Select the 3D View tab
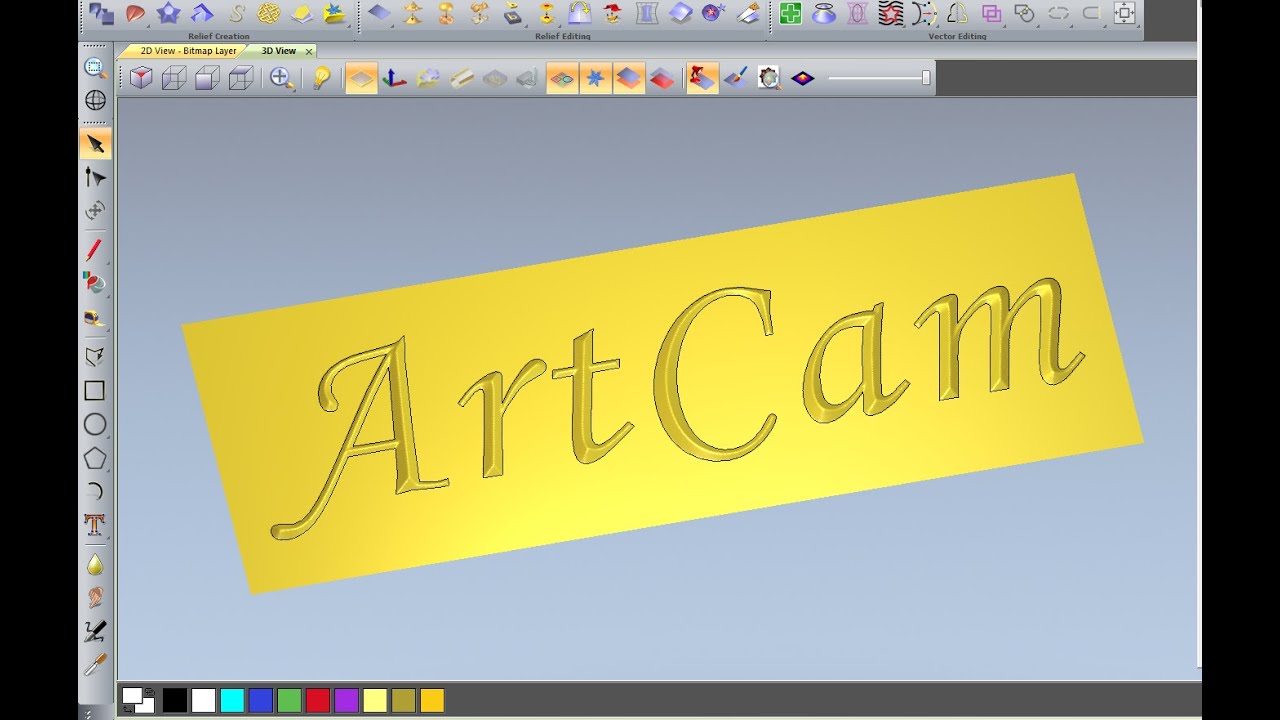 coord(278,51)
